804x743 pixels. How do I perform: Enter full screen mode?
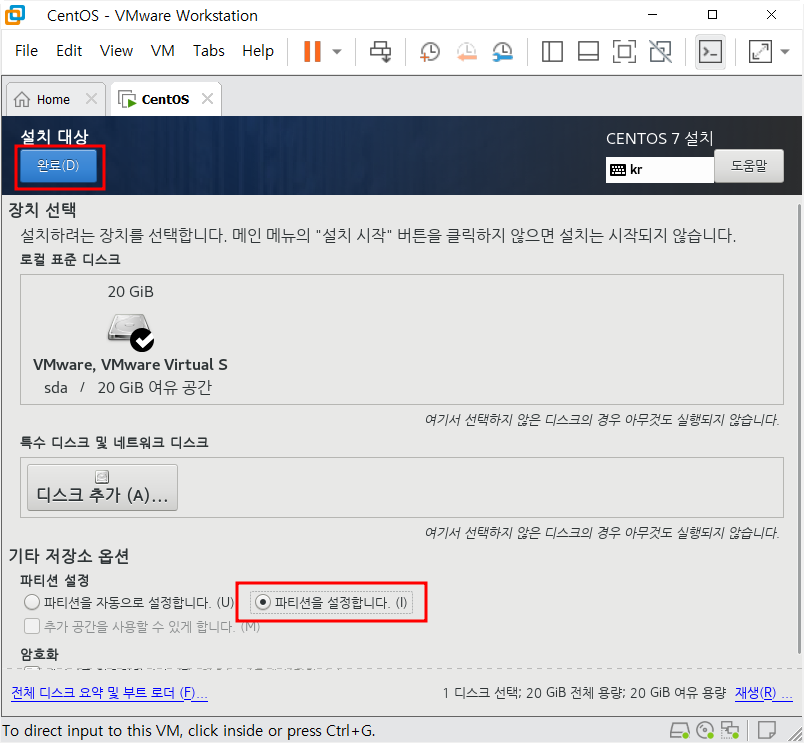tap(624, 51)
